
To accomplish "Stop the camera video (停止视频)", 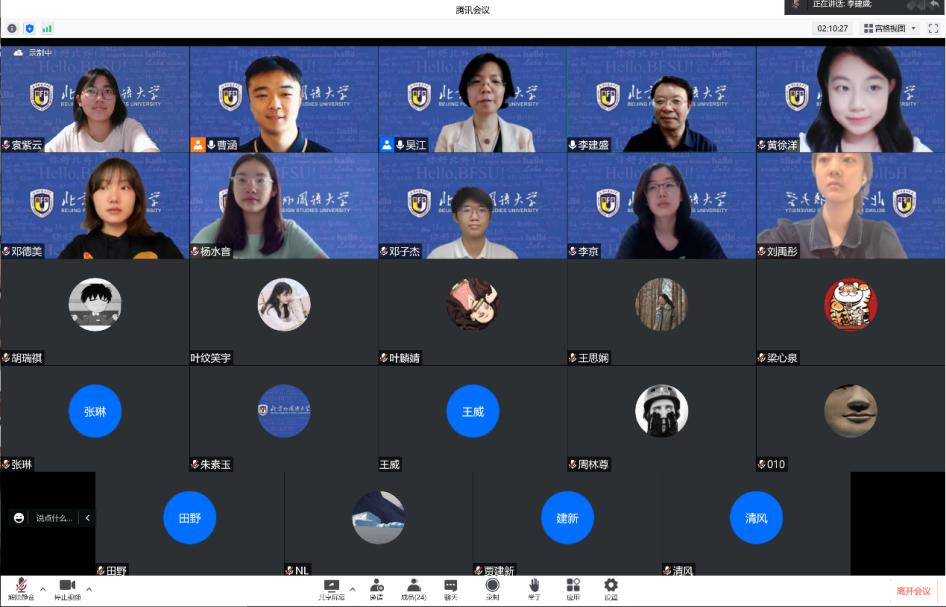I will pyautogui.click(x=67, y=588).
